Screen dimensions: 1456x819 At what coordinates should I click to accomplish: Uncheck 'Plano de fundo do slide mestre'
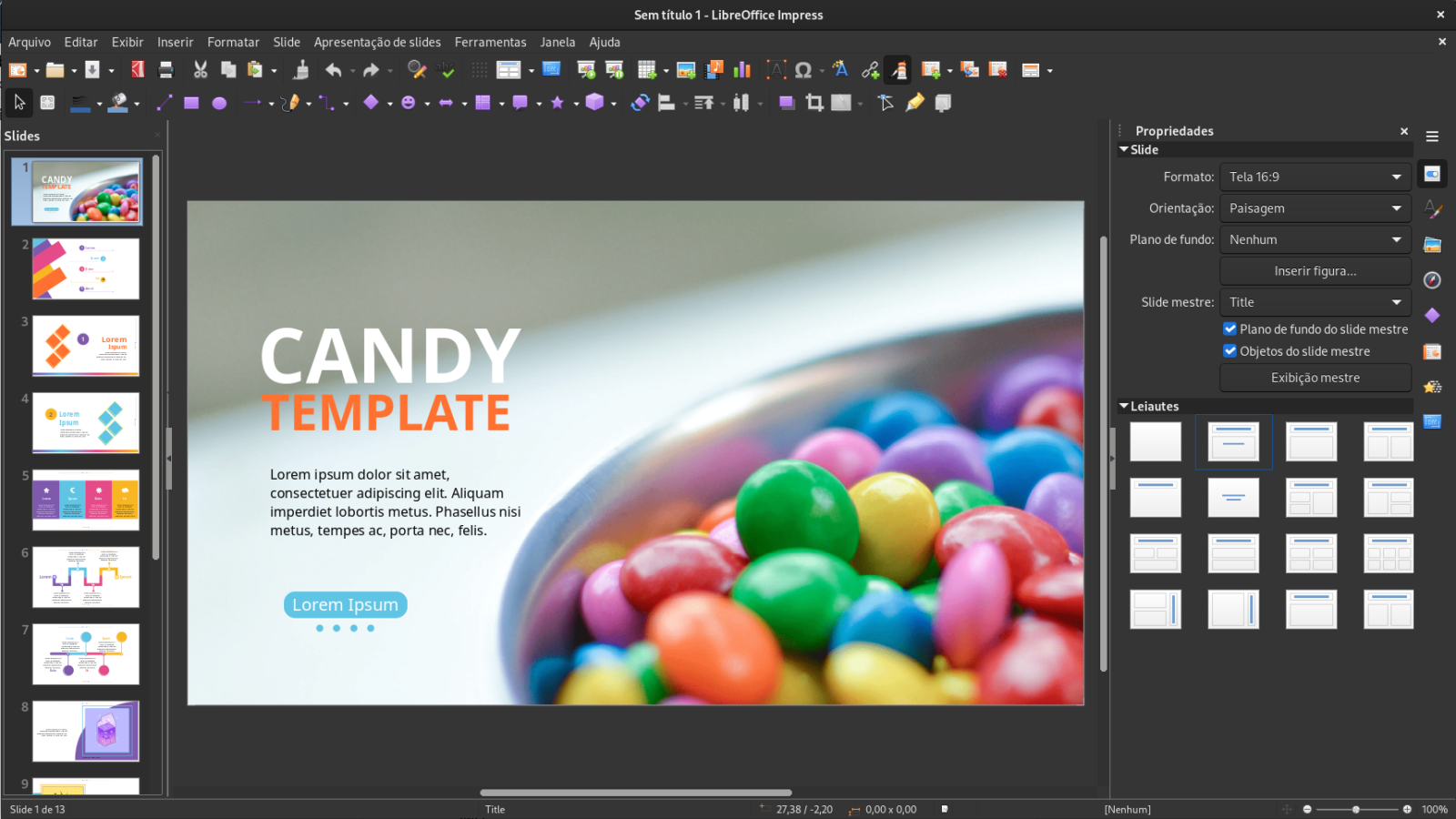1230,329
